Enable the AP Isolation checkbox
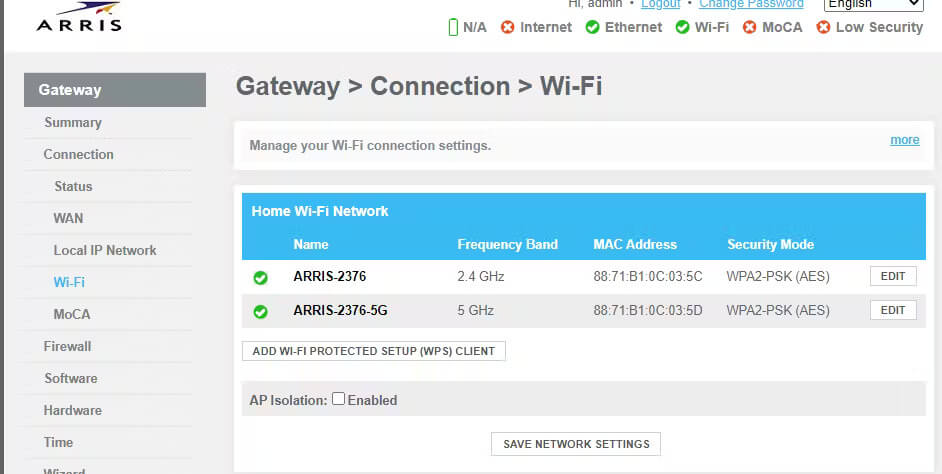 coord(339,399)
